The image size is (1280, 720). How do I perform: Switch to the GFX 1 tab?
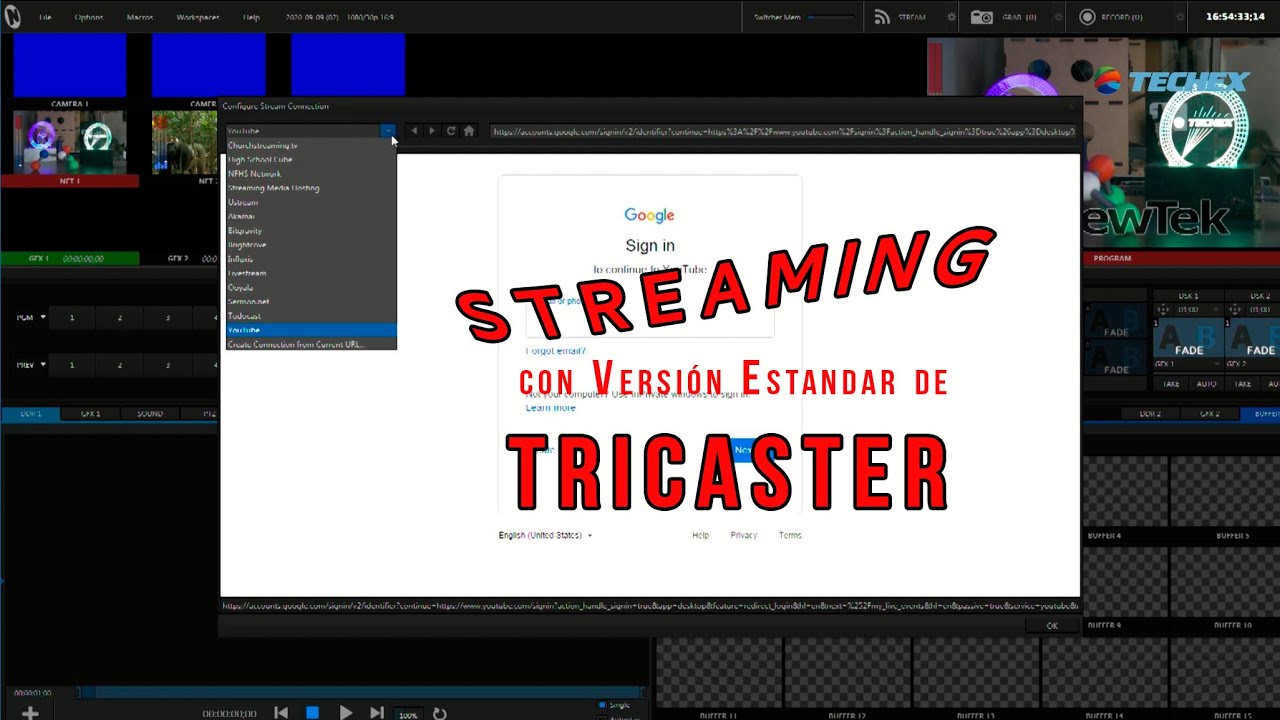click(90, 413)
